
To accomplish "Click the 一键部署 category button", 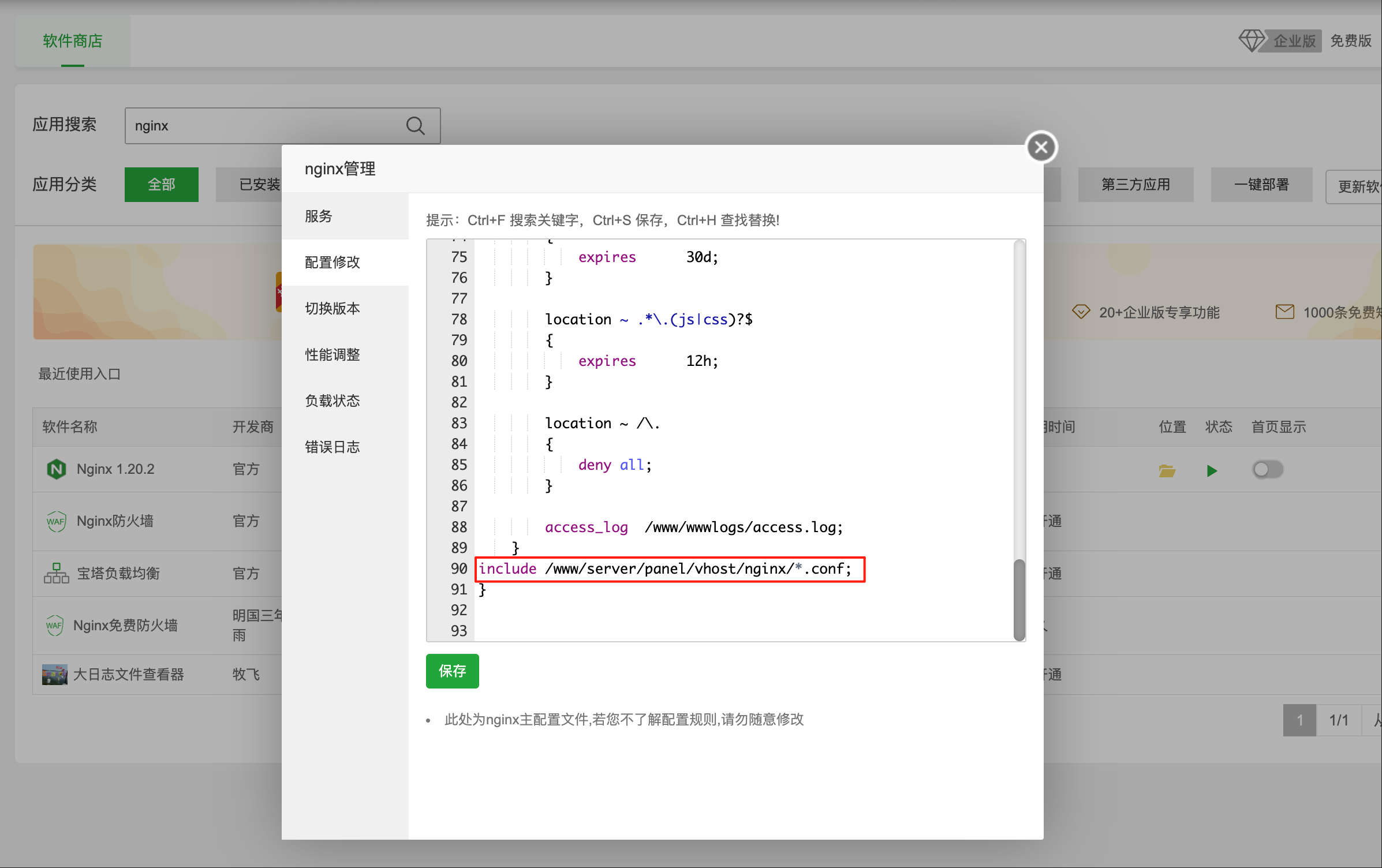I will [1261, 185].
